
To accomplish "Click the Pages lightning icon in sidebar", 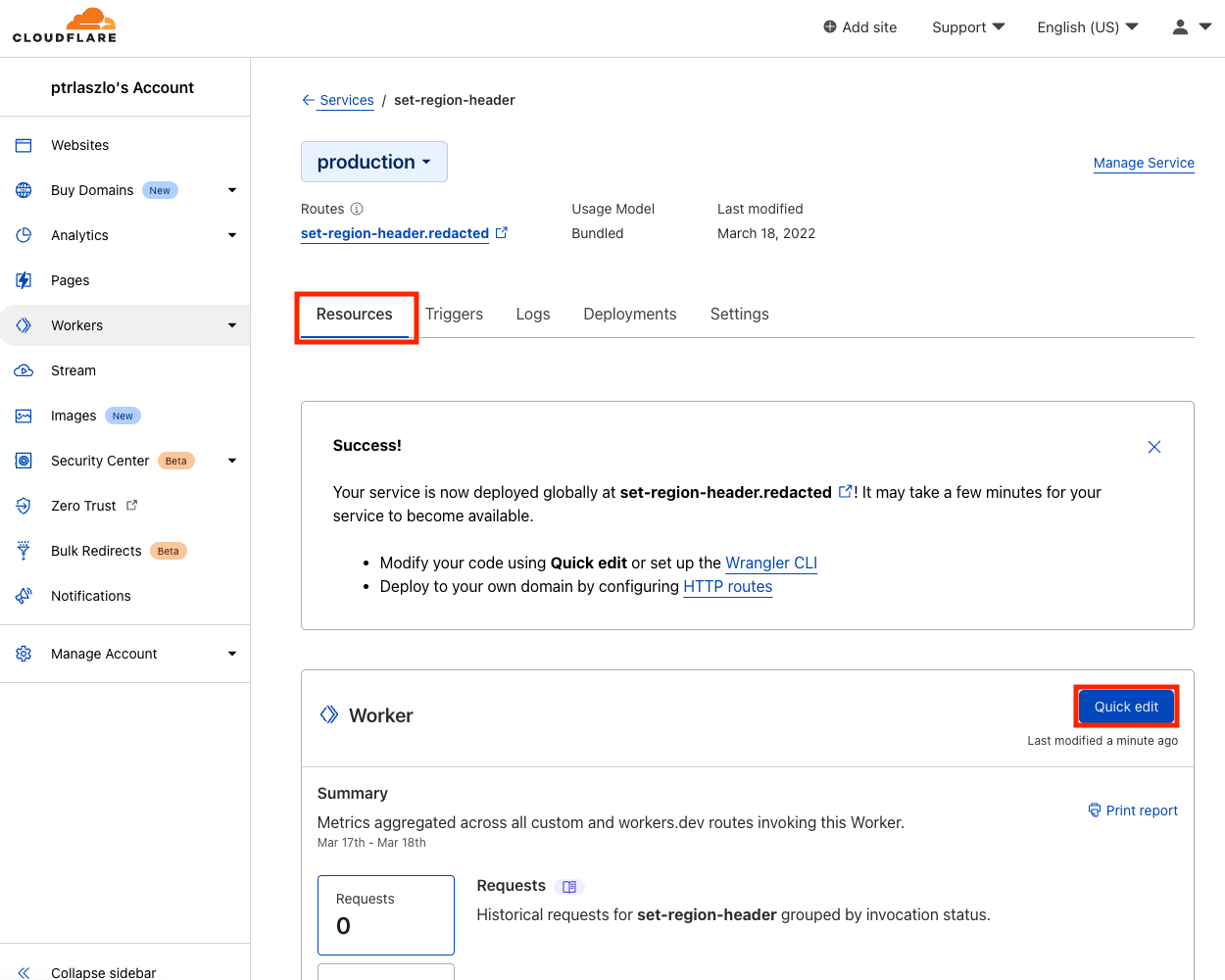I will pyautogui.click(x=24, y=280).
